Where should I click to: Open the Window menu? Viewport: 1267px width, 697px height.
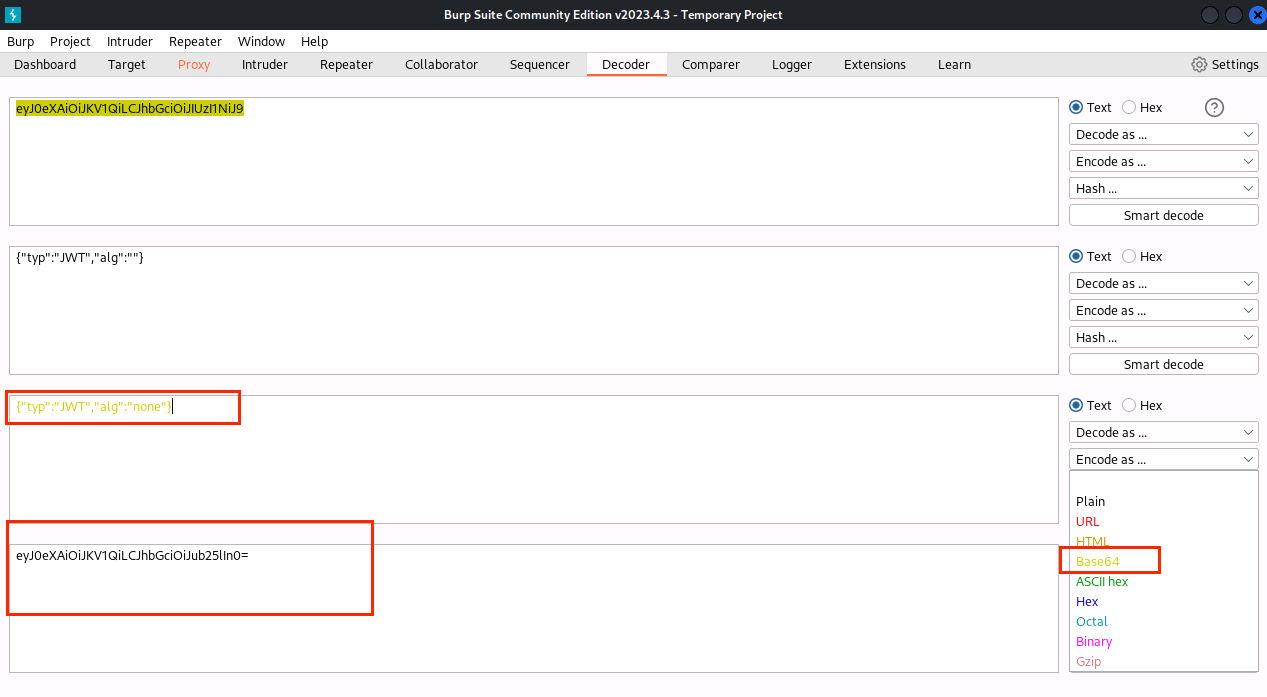click(261, 41)
